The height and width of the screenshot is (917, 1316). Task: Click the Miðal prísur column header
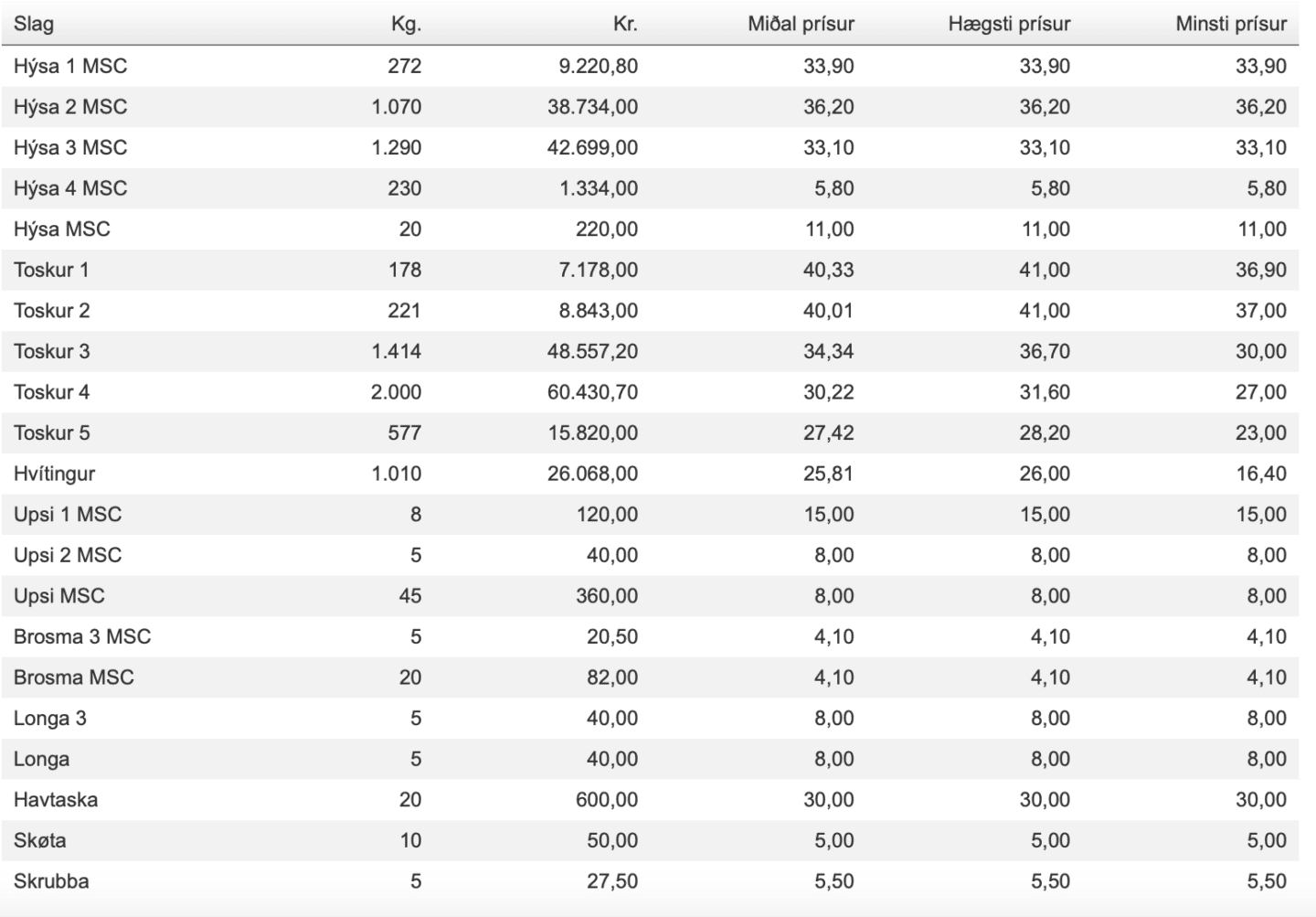[x=801, y=24]
